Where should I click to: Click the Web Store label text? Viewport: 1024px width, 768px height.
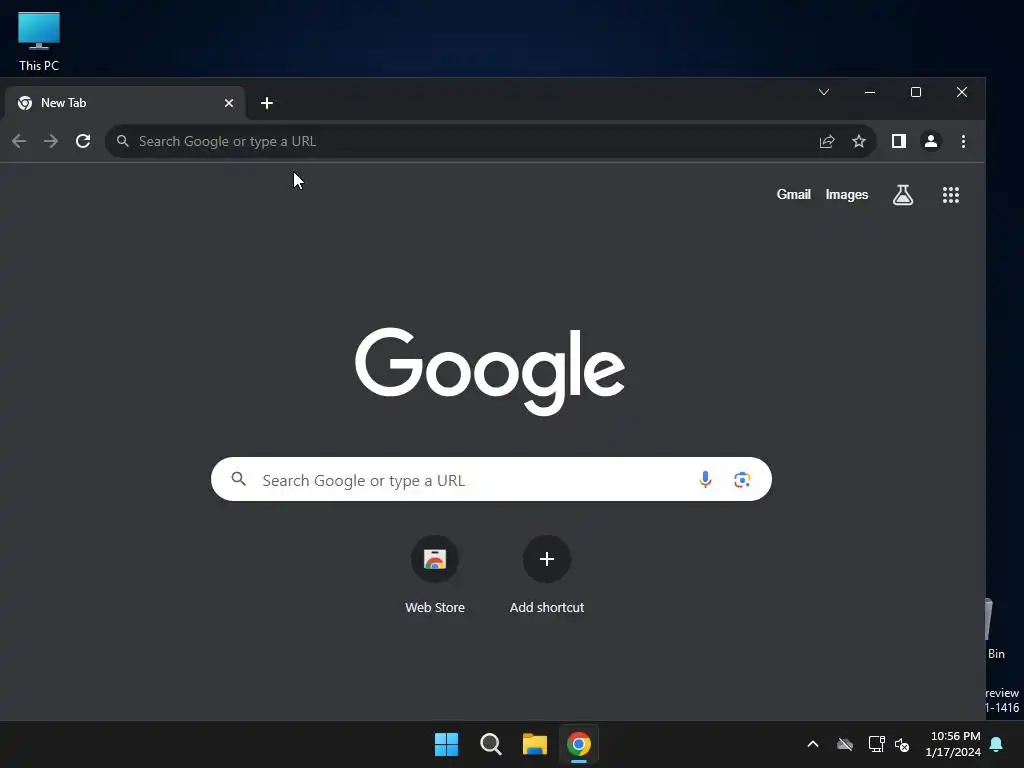coord(435,607)
